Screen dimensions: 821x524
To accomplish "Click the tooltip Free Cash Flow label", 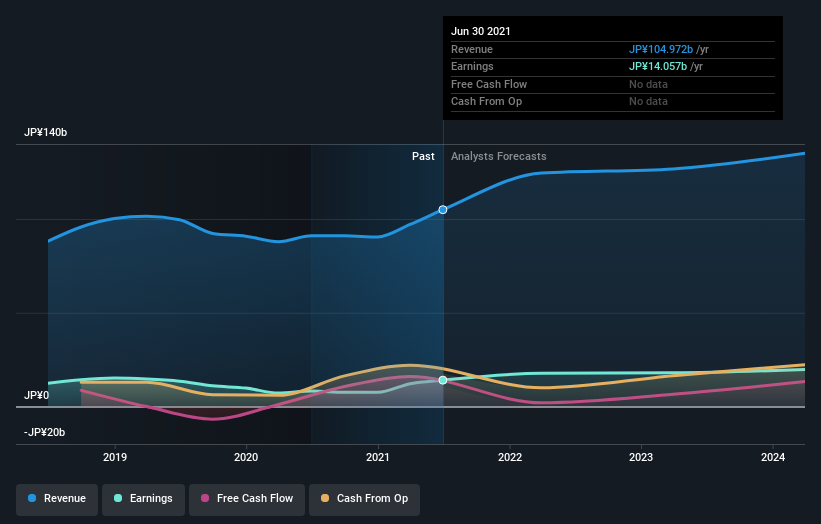I will (489, 84).
